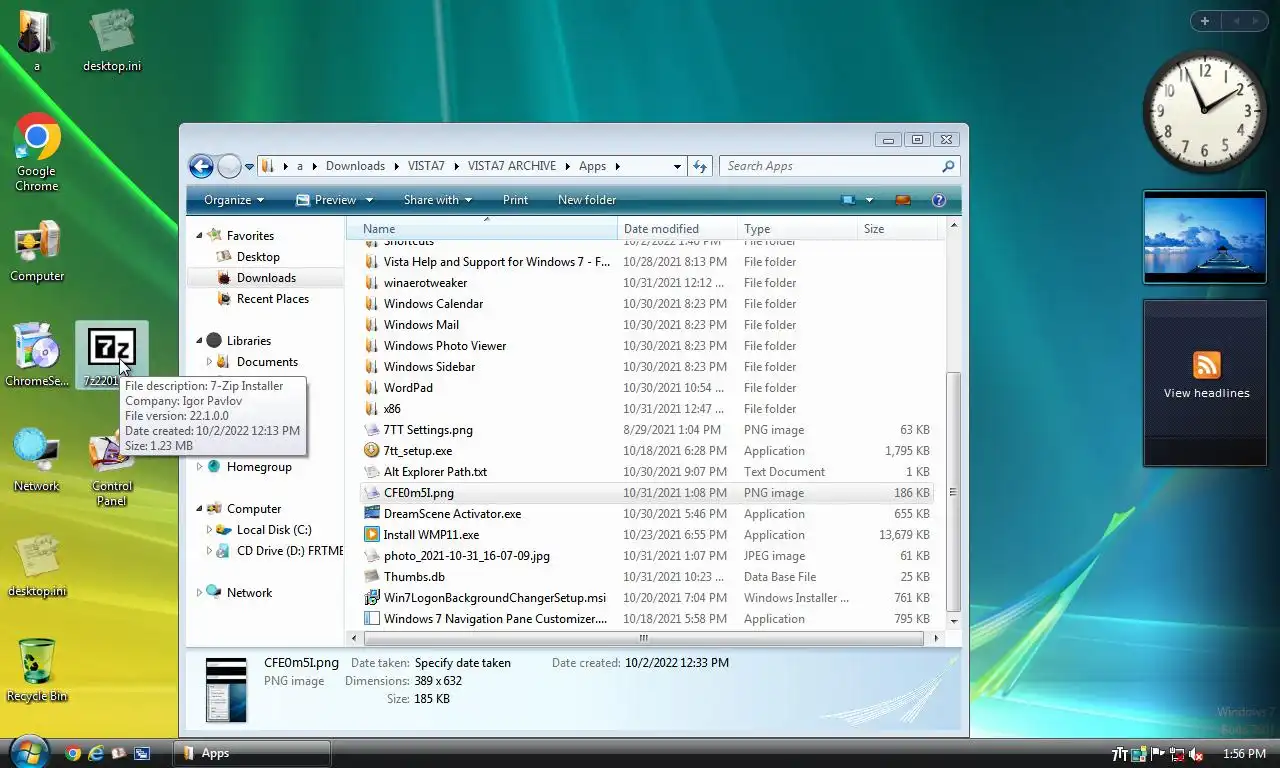Select the 7-Zip installer desktop icon
The width and height of the screenshot is (1280, 768).
point(111,355)
